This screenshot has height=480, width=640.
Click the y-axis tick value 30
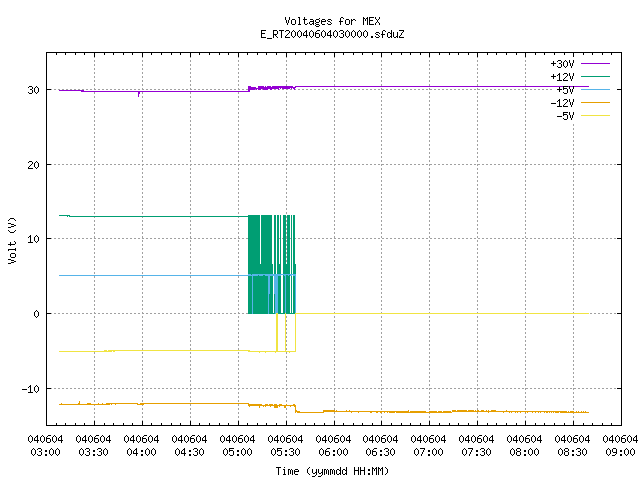[x=33, y=90]
